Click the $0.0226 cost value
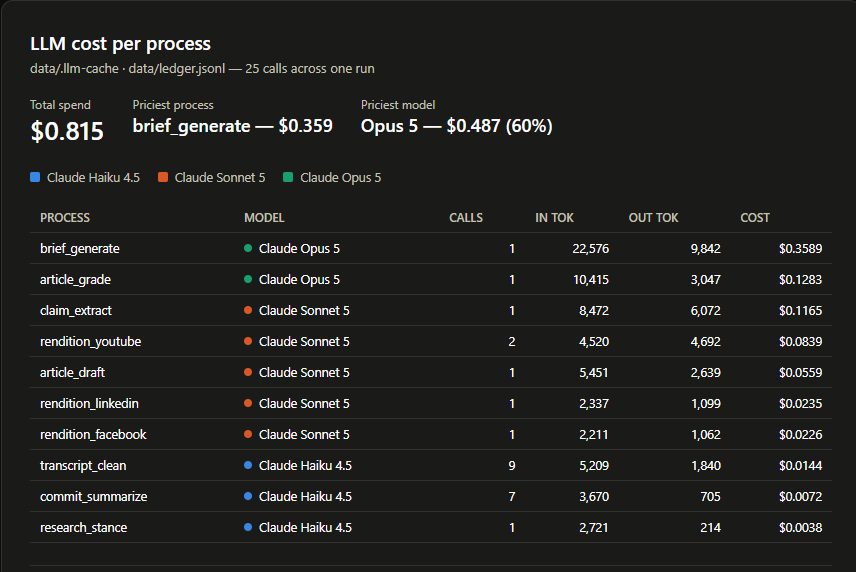 point(800,435)
